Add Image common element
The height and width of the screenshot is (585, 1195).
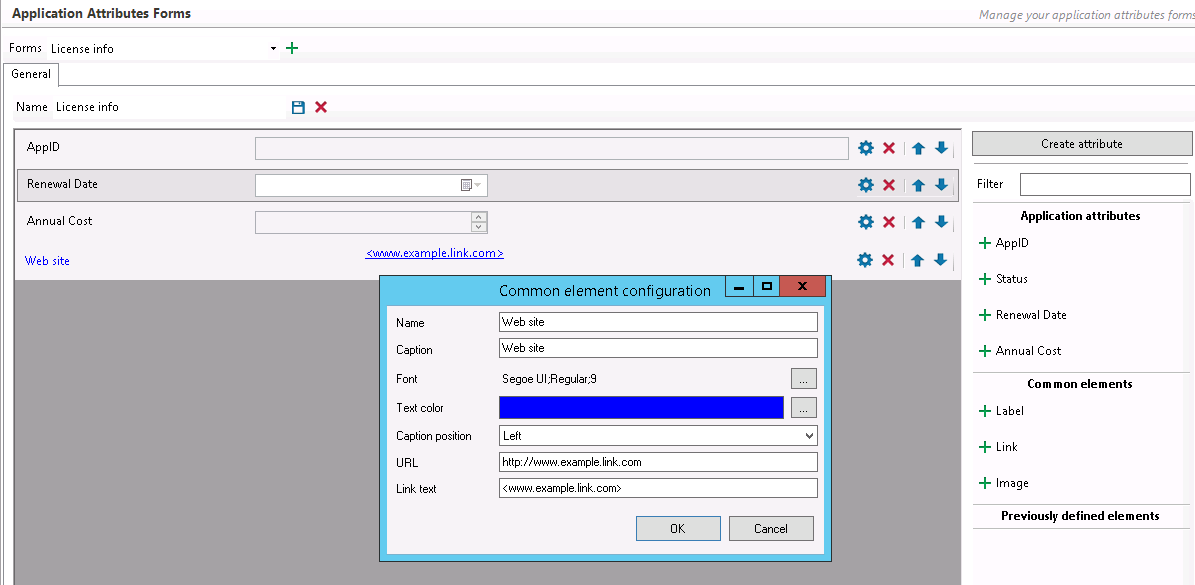(x=985, y=483)
